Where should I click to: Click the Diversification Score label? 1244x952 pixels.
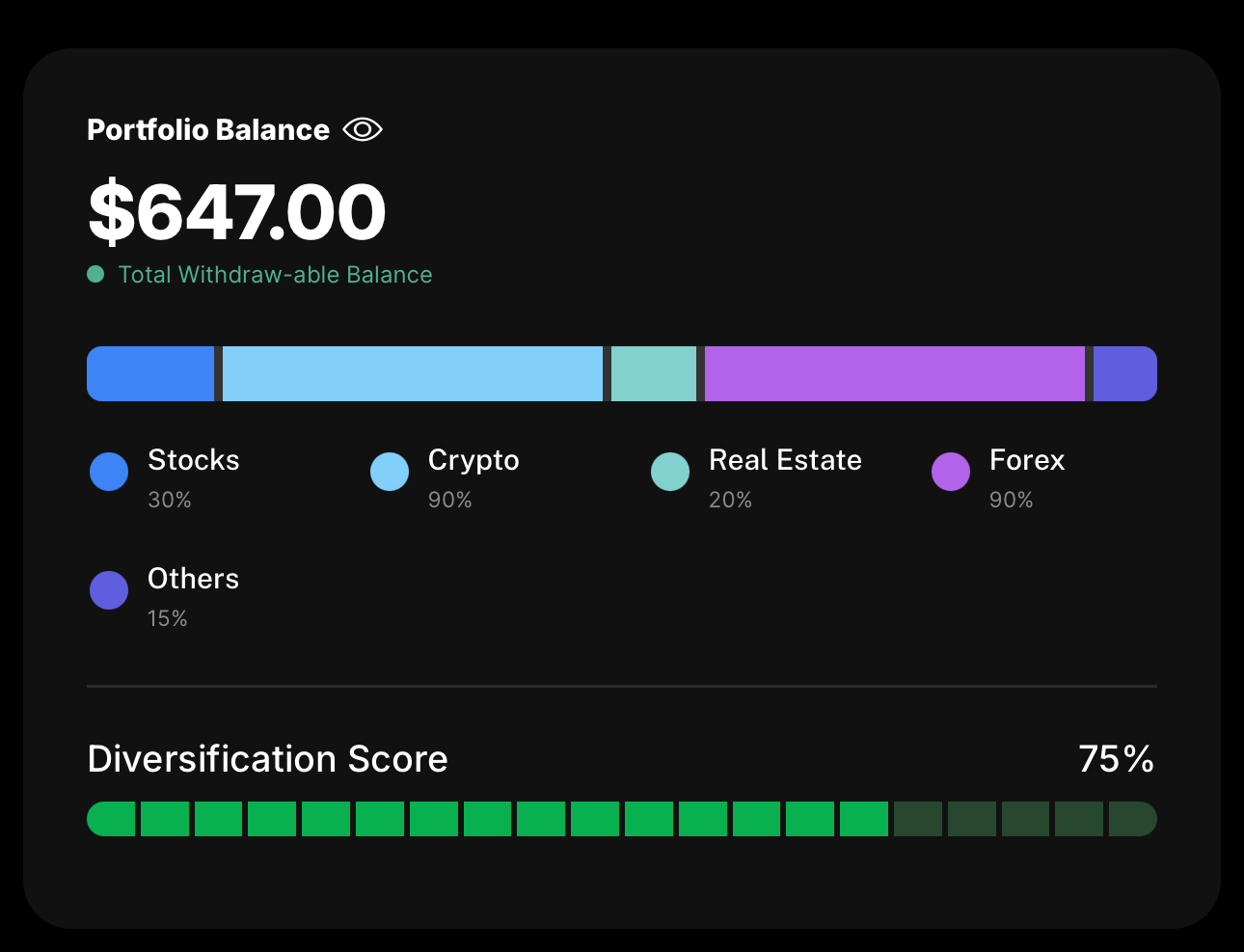click(x=267, y=759)
